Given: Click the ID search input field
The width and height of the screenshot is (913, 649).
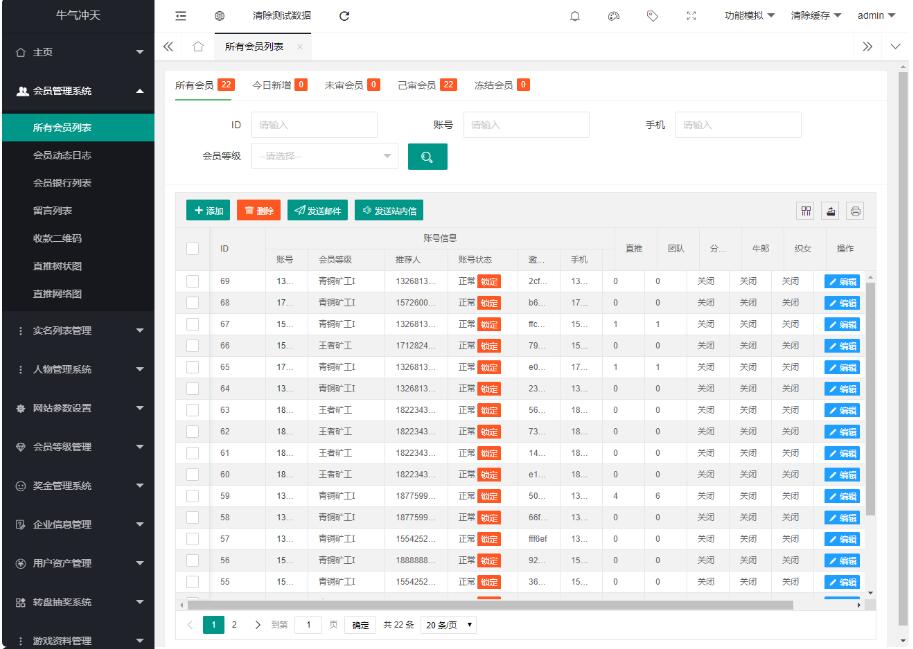Looking at the screenshot, I should click(314, 124).
